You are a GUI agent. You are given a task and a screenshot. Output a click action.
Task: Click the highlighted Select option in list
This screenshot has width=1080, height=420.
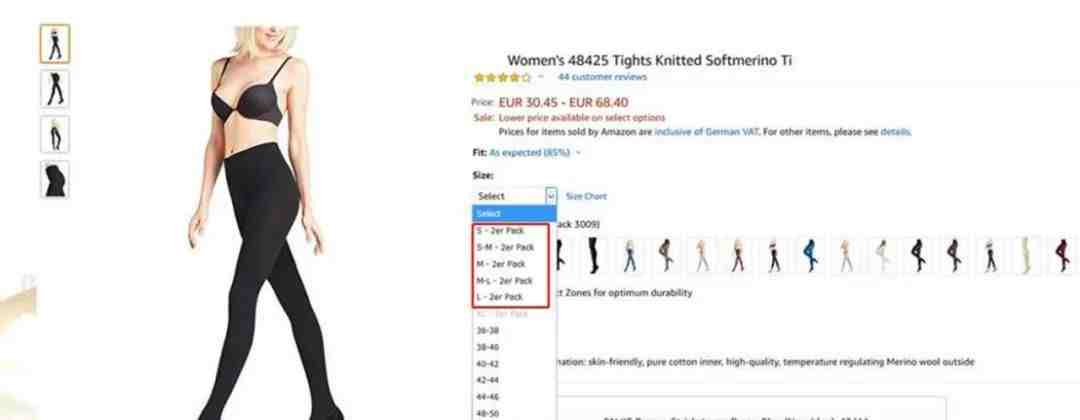coord(514,214)
